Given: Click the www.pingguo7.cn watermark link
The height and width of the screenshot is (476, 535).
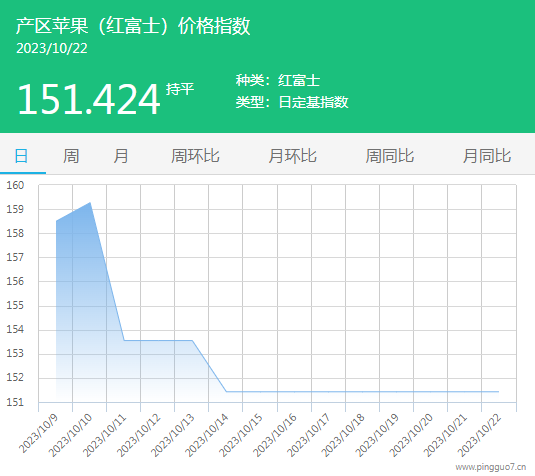Looking at the screenshot, I should 491,467.
